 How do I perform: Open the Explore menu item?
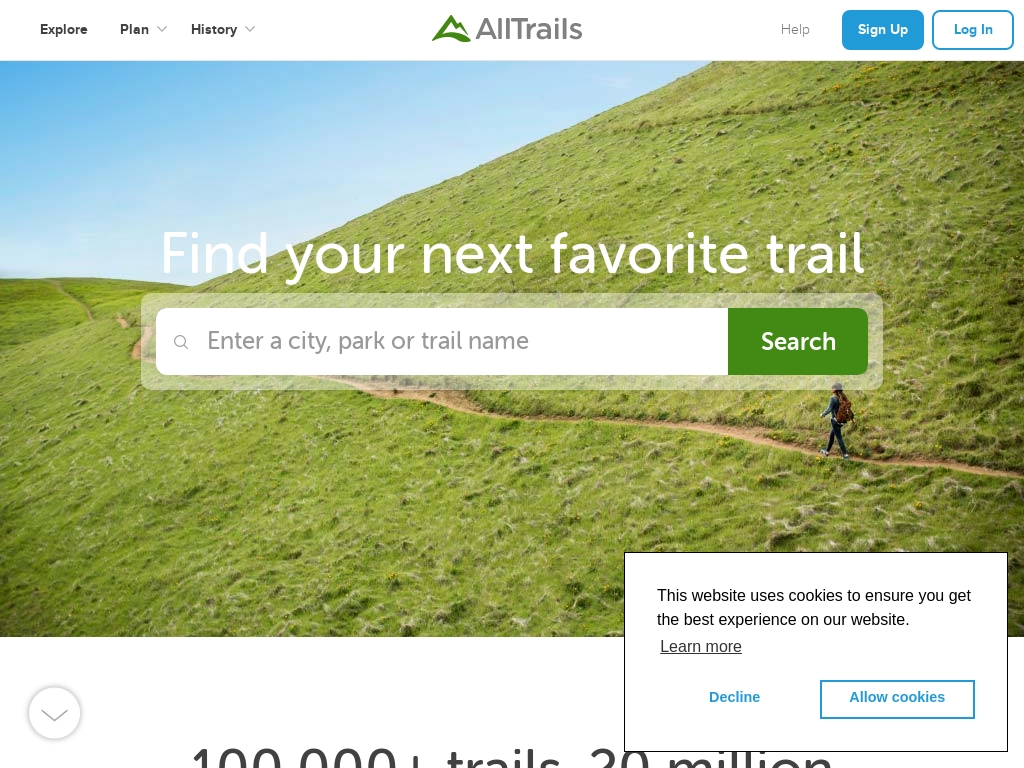click(63, 29)
